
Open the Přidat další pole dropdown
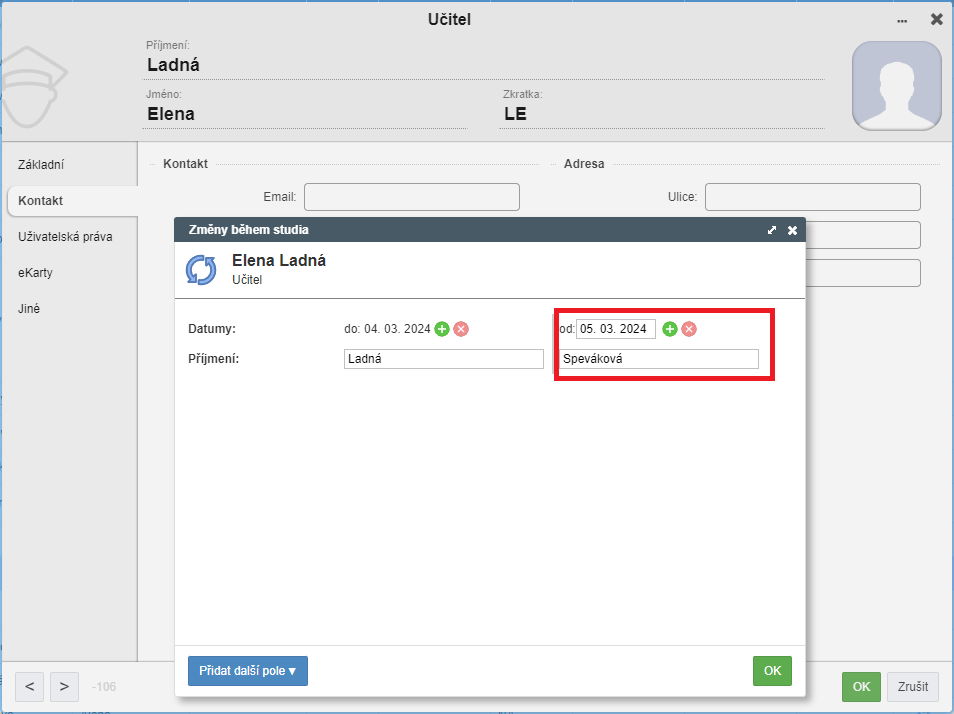248,671
